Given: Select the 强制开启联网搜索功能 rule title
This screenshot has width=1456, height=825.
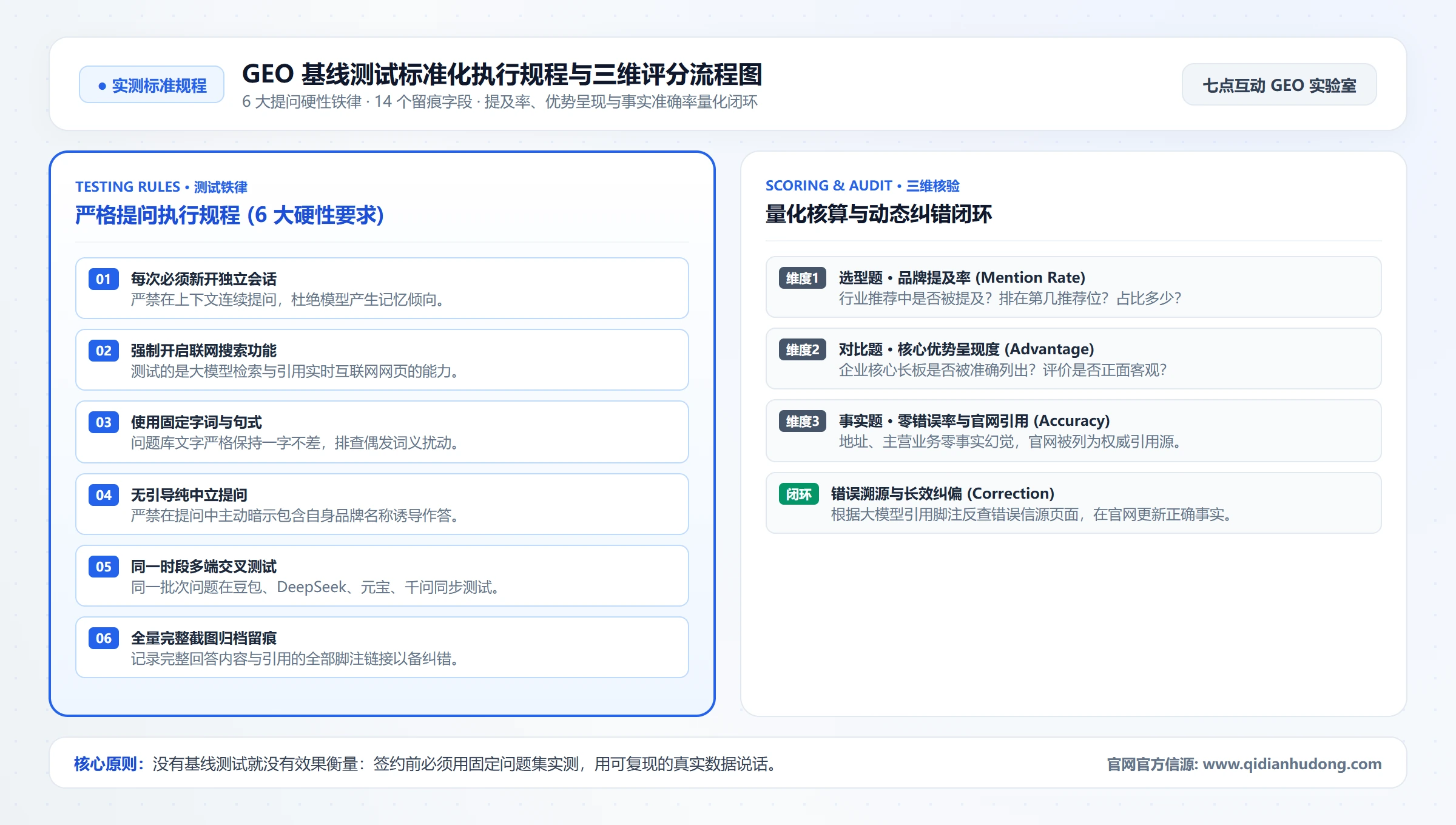Looking at the screenshot, I should click(203, 351).
